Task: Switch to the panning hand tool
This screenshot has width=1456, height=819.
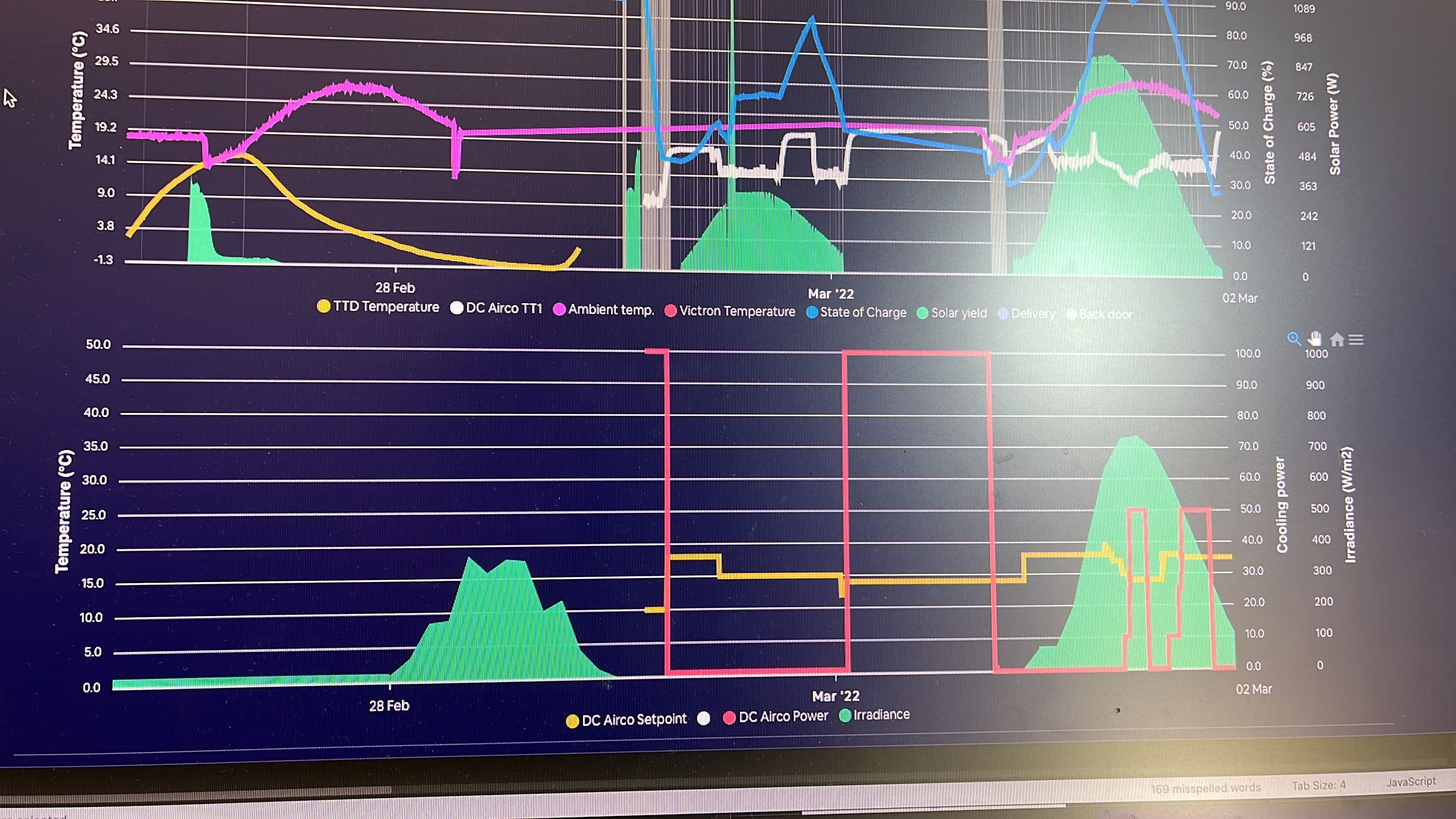Action: tap(1315, 339)
